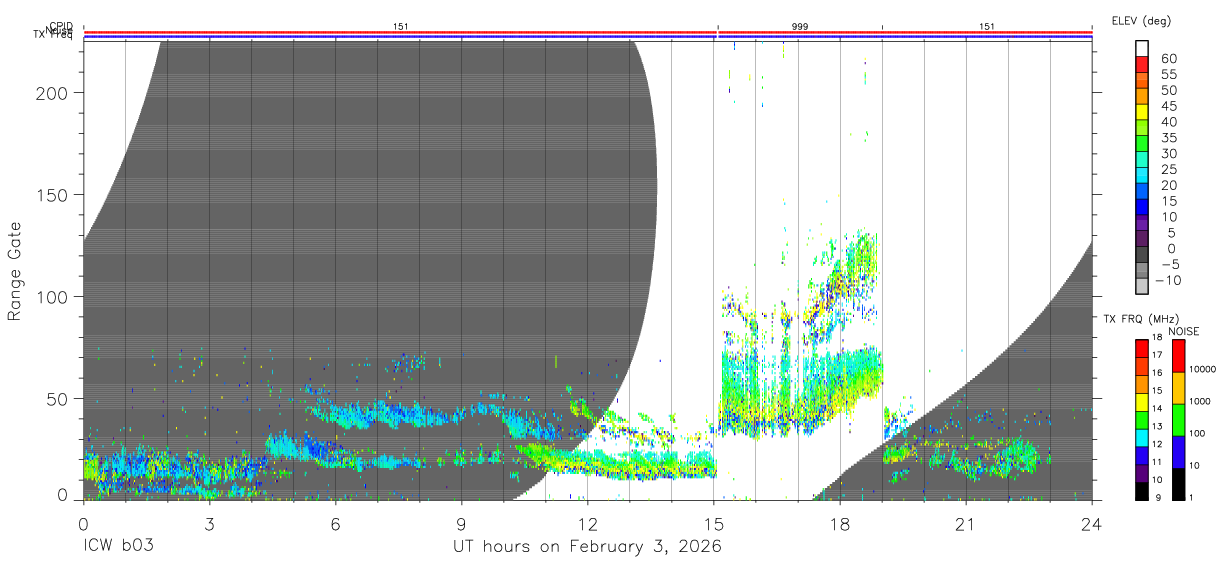This screenshot has width=1228, height=567.
Task: Click the light gray bottom swatch of ELEV colorbar
Action: pyautogui.click(x=1142, y=285)
